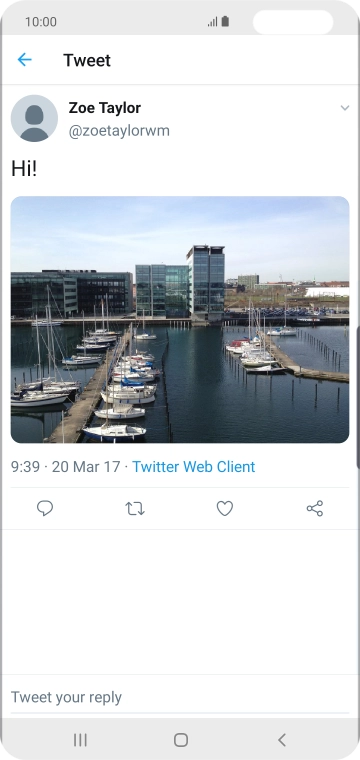
Task: Tap the Tweet your reply field
Action: tap(180, 697)
